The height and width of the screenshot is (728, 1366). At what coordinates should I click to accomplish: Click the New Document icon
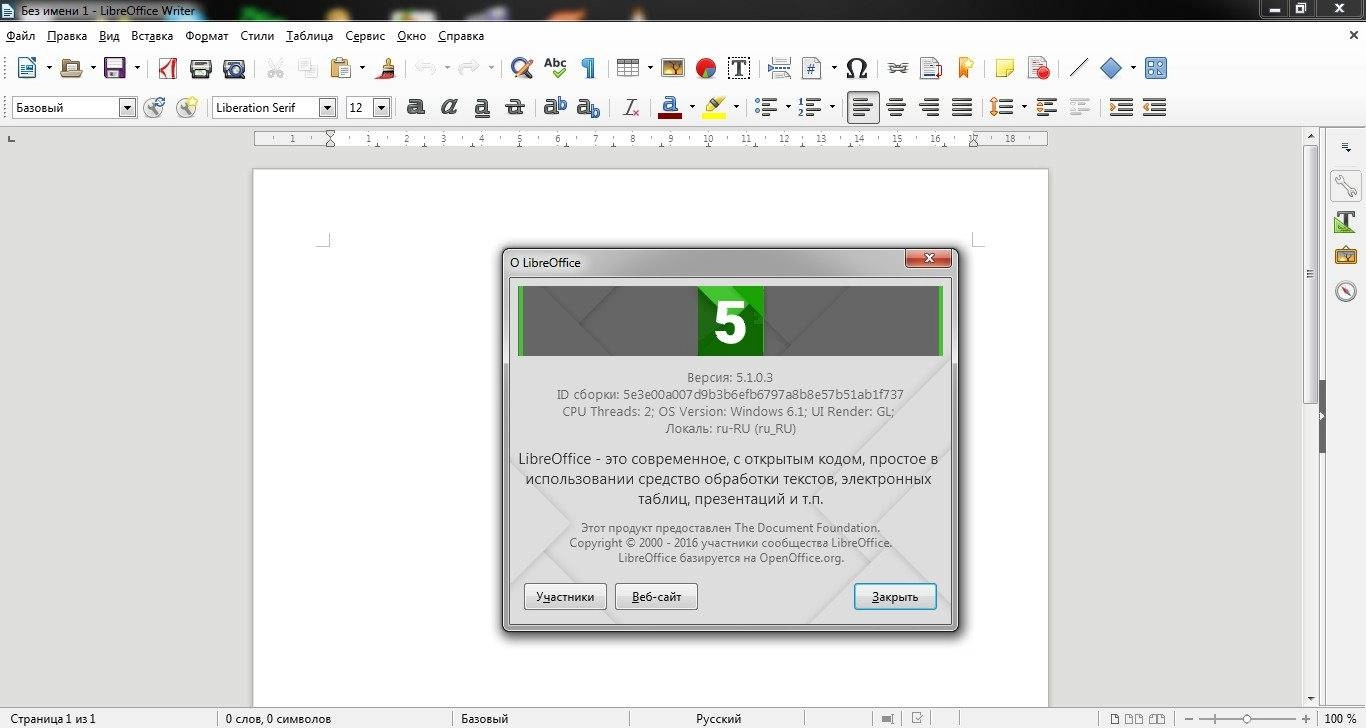coord(27,68)
